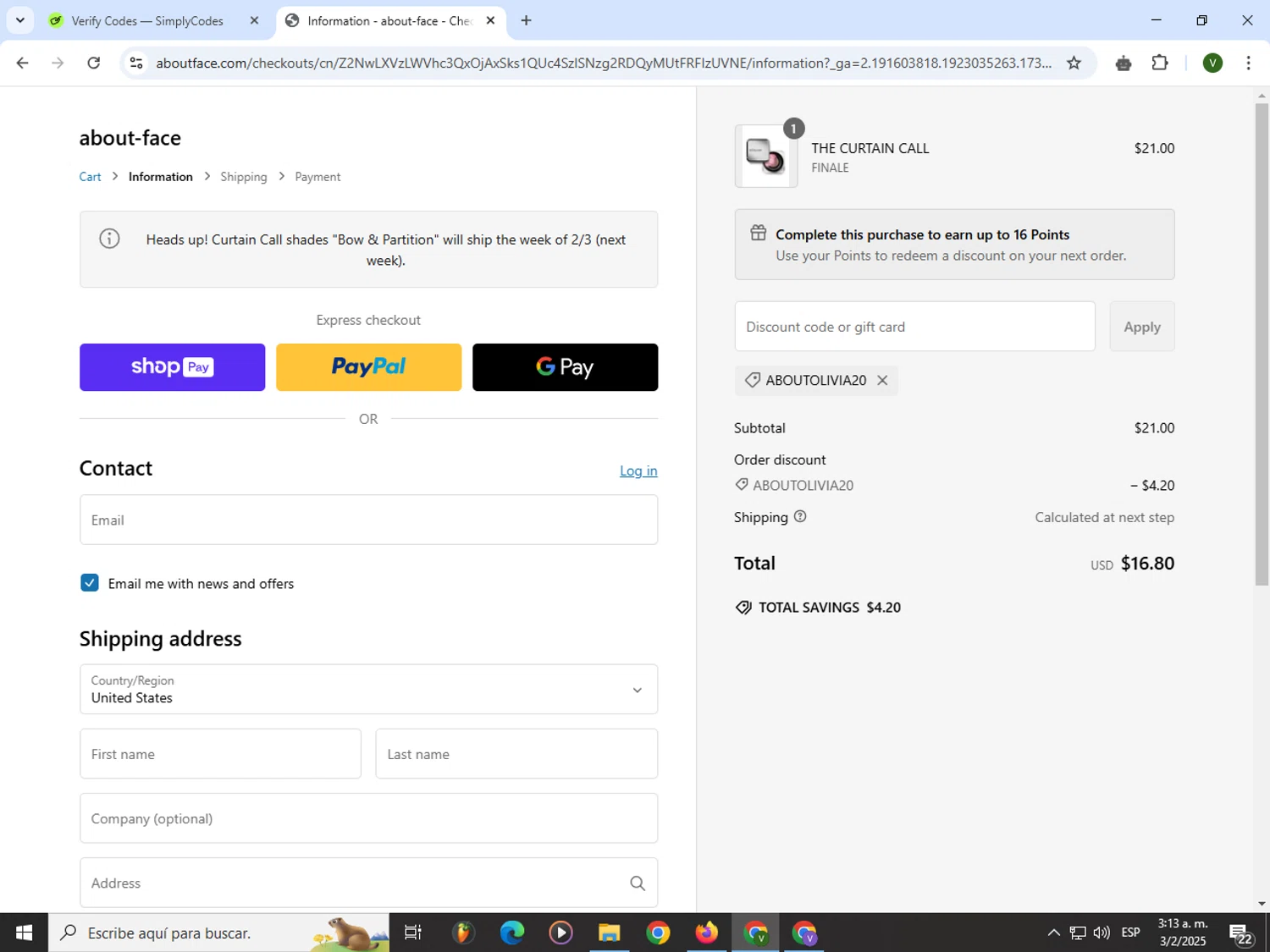Open the network icon in system tray

click(x=1078, y=933)
